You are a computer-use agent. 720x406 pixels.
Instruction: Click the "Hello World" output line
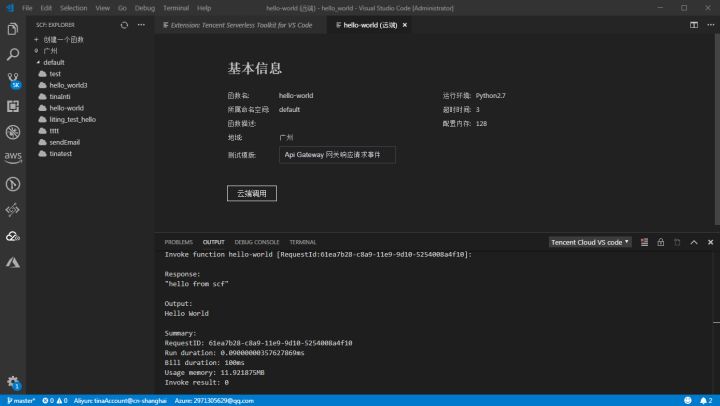186,314
